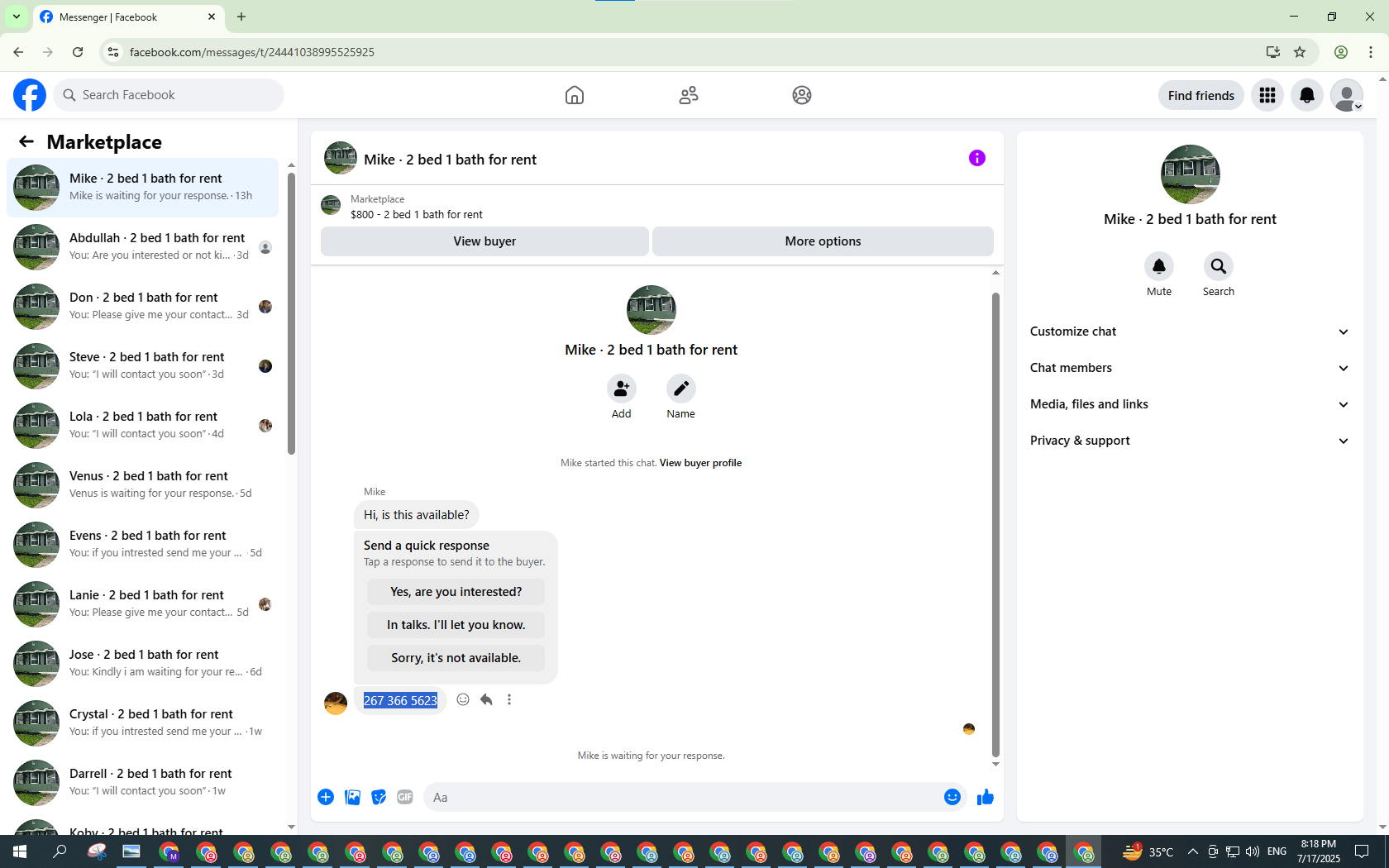The image size is (1389, 868).
Task: Open the Home feed icon
Action: 575,95
